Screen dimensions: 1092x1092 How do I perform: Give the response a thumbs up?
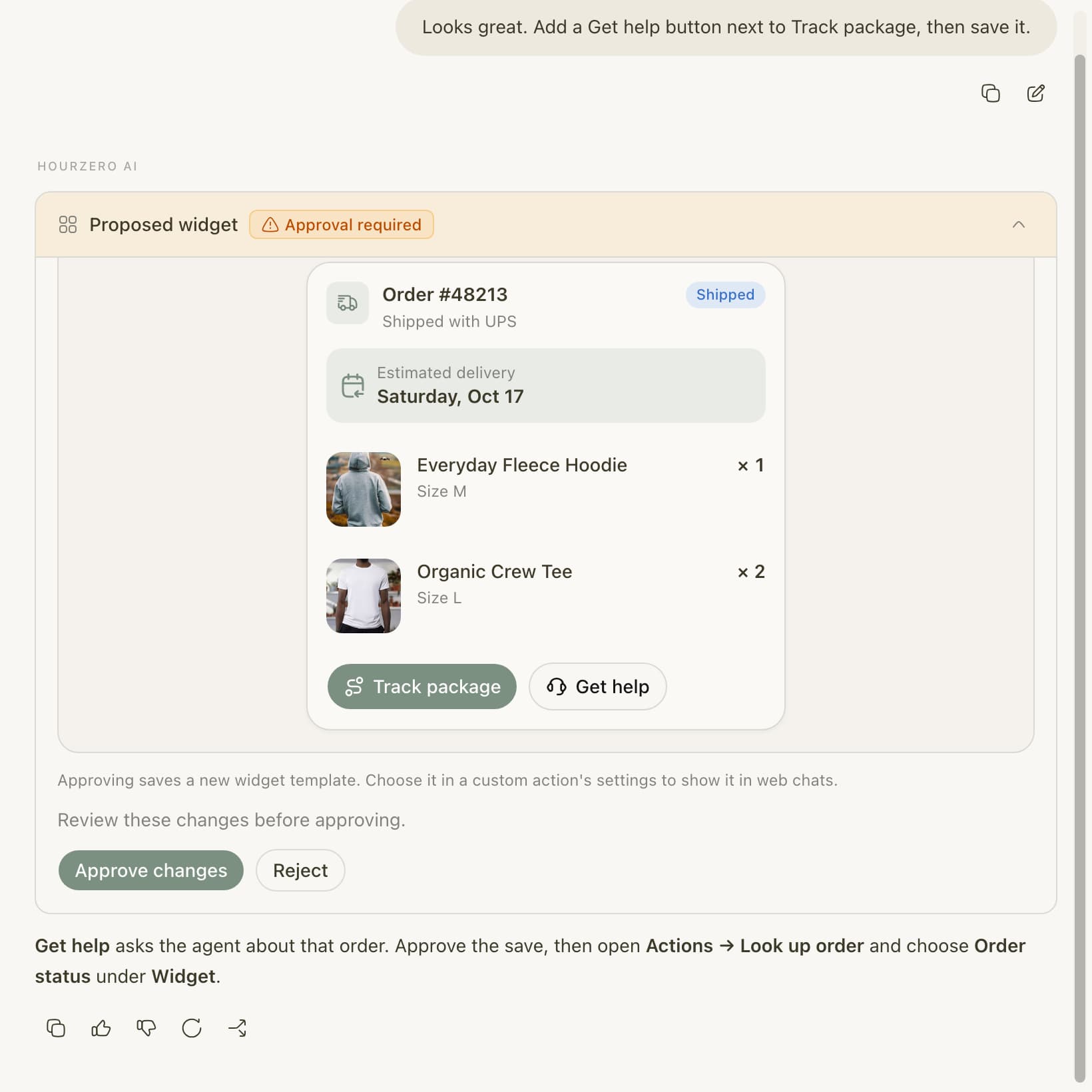tap(101, 1028)
